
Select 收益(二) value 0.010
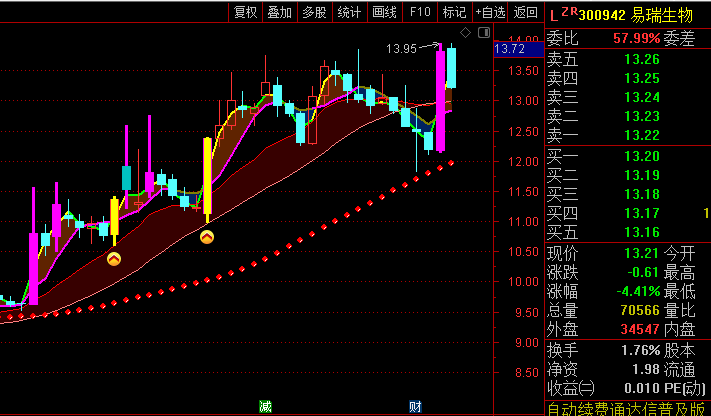642,388
